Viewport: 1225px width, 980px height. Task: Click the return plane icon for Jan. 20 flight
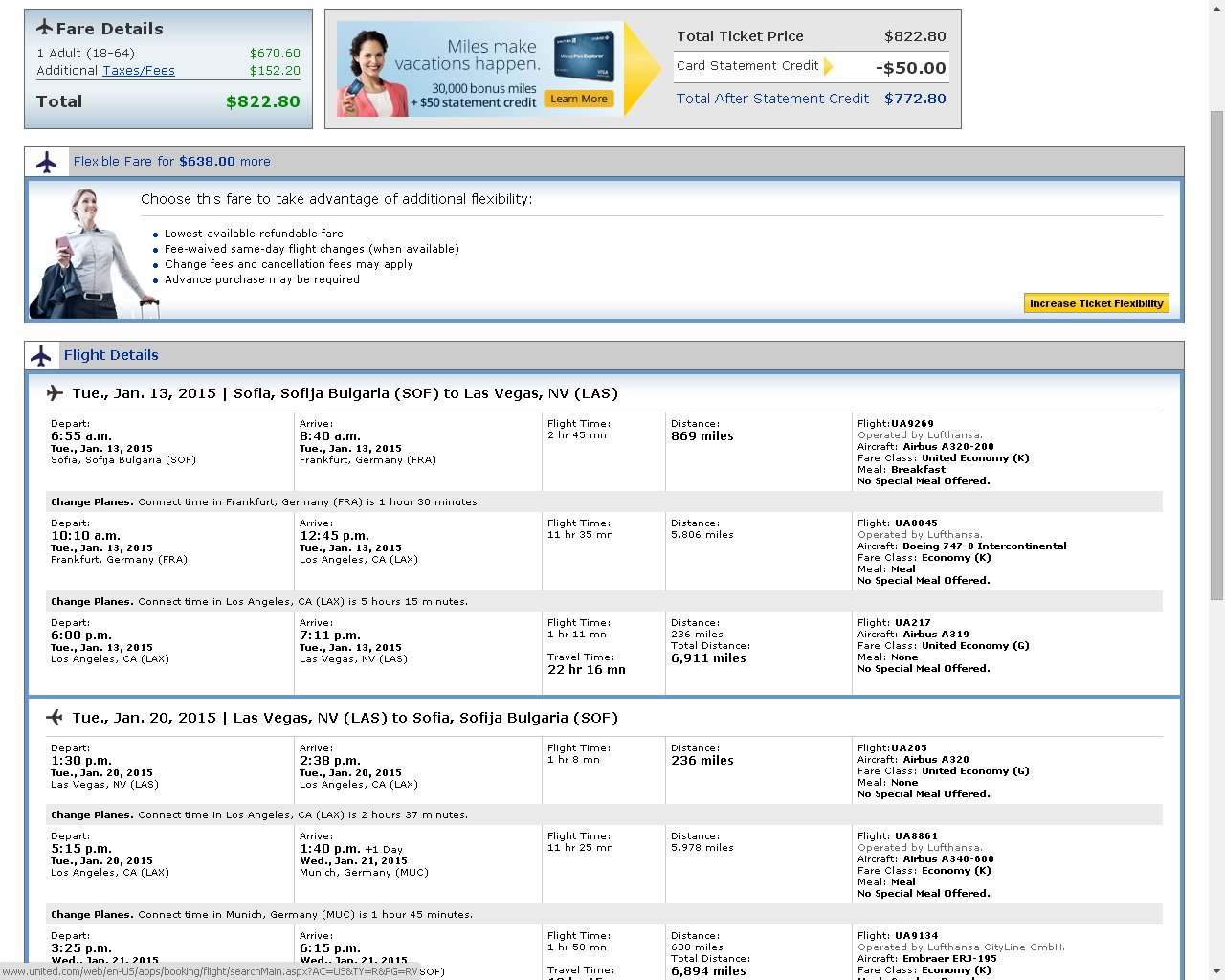coord(55,718)
